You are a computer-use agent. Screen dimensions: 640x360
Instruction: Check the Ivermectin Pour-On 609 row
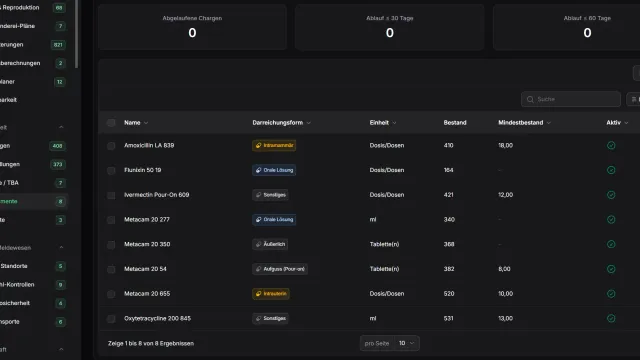(x=111, y=195)
